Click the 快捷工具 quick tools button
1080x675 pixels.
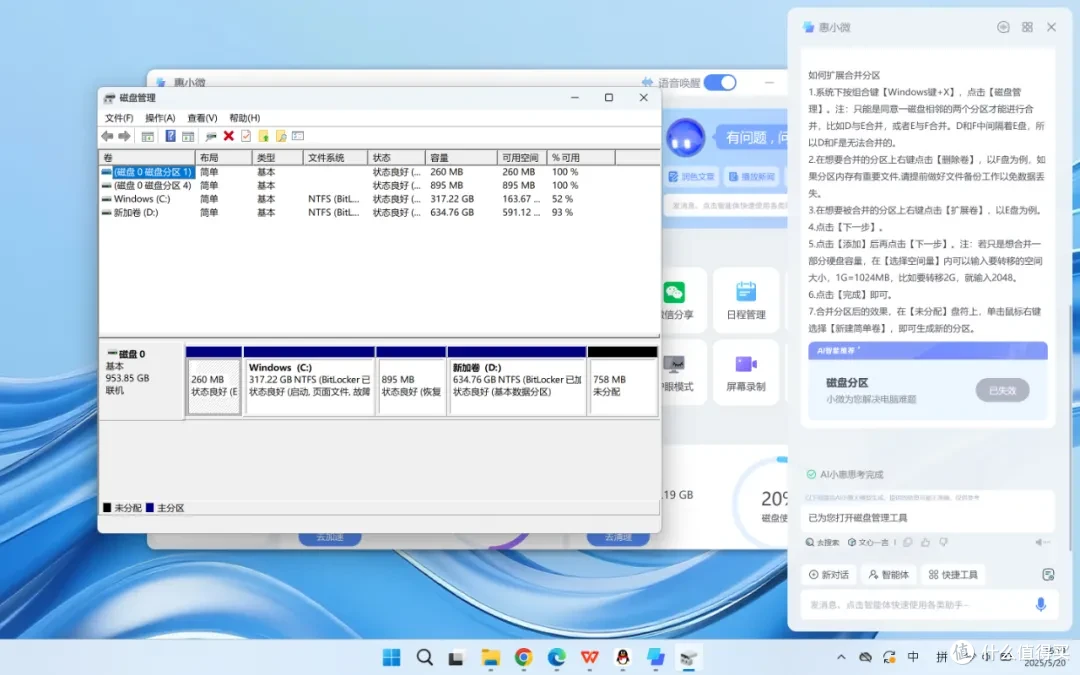pos(953,574)
